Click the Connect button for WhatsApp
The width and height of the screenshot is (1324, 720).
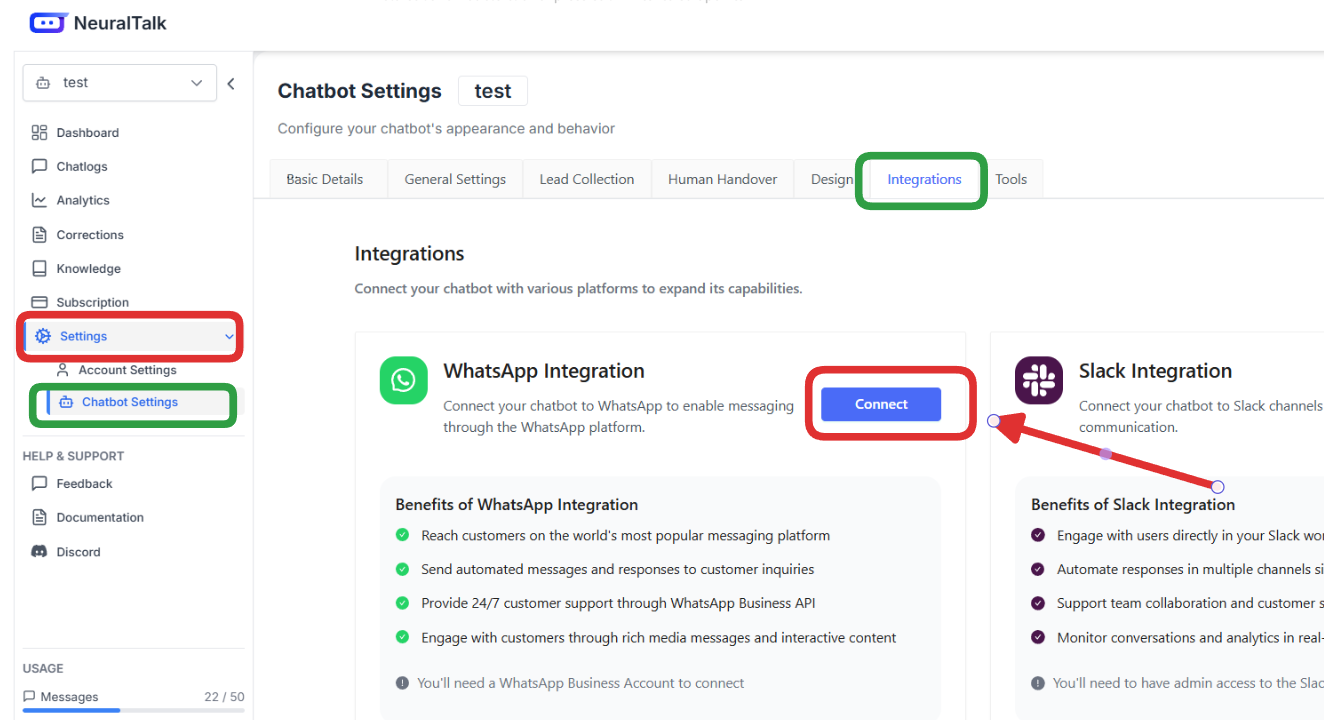(880, 404)
